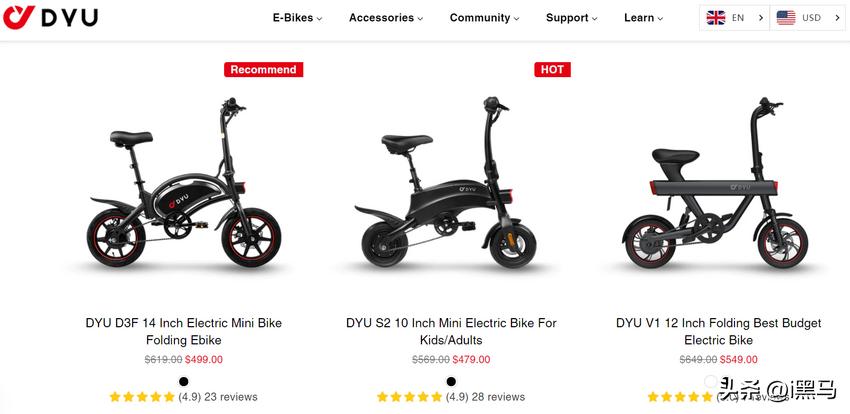The image size is (850, 414).
Task: Expand the E-Bikes menu
Action: pyautogui.click(x=297, y=18)
